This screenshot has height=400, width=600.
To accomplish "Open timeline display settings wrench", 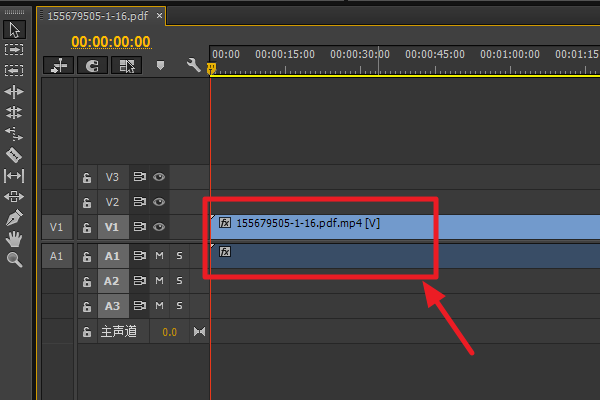I will 193,65.
